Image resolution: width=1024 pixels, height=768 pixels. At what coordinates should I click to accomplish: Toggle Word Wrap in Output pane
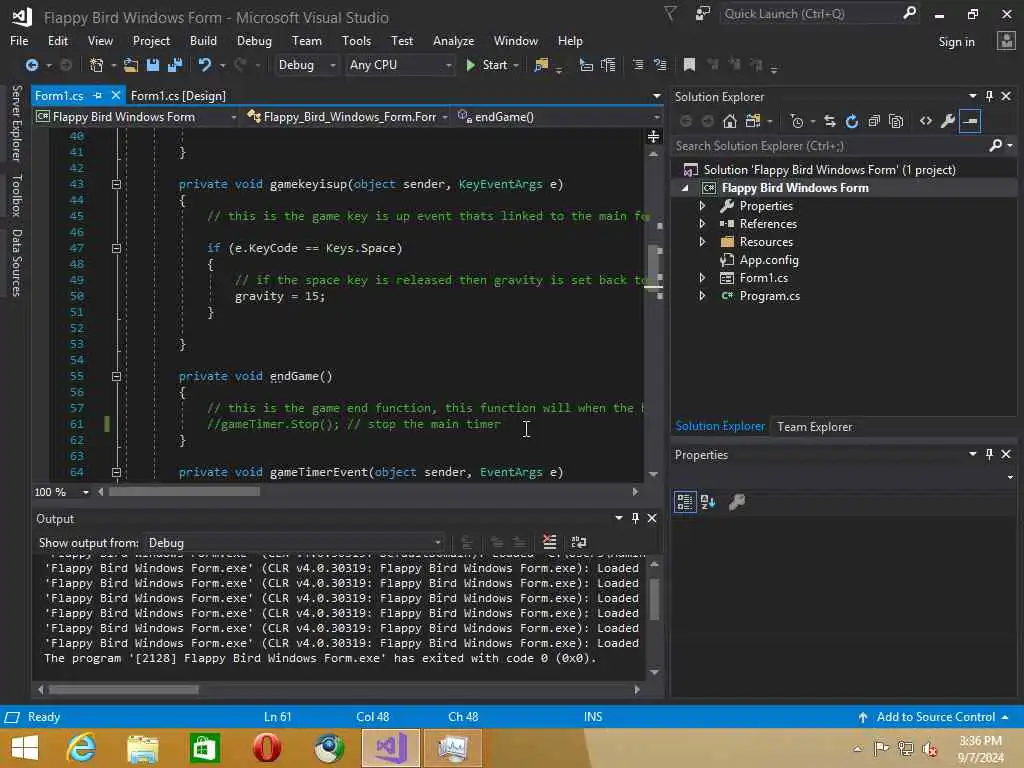(579, 542)
